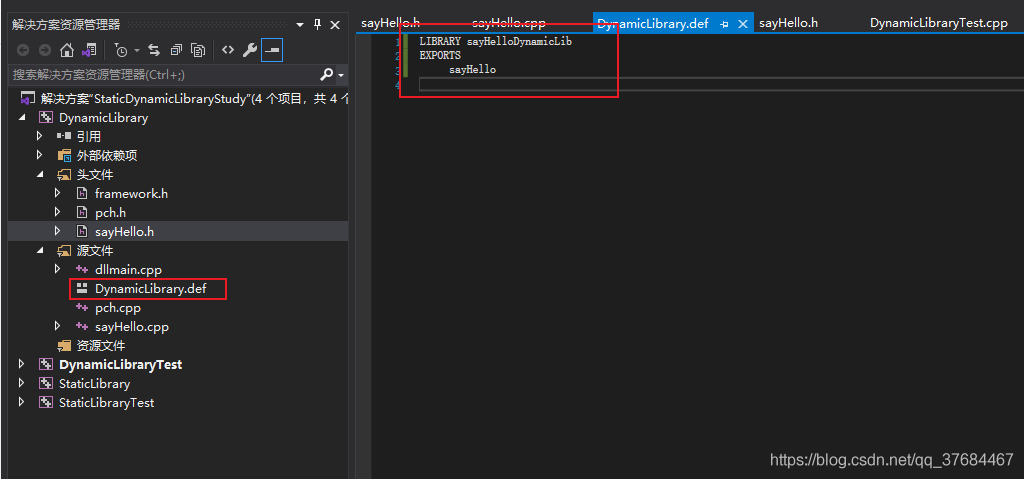
Task: Select the DynamicLibraryTest project
Action: coord(120,364)
